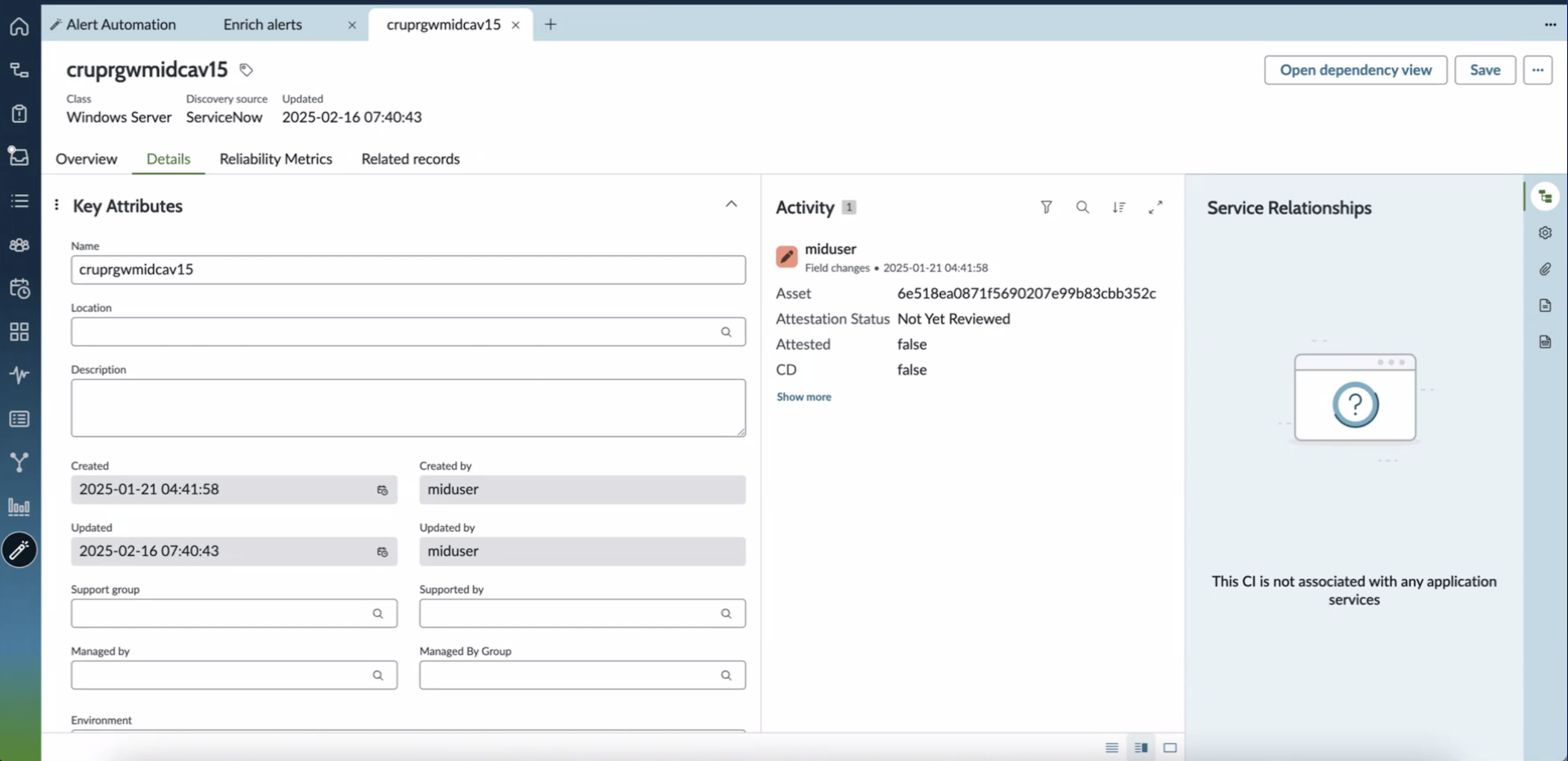
Task: Click Show more in Activity
Action: tap(803, 397)
